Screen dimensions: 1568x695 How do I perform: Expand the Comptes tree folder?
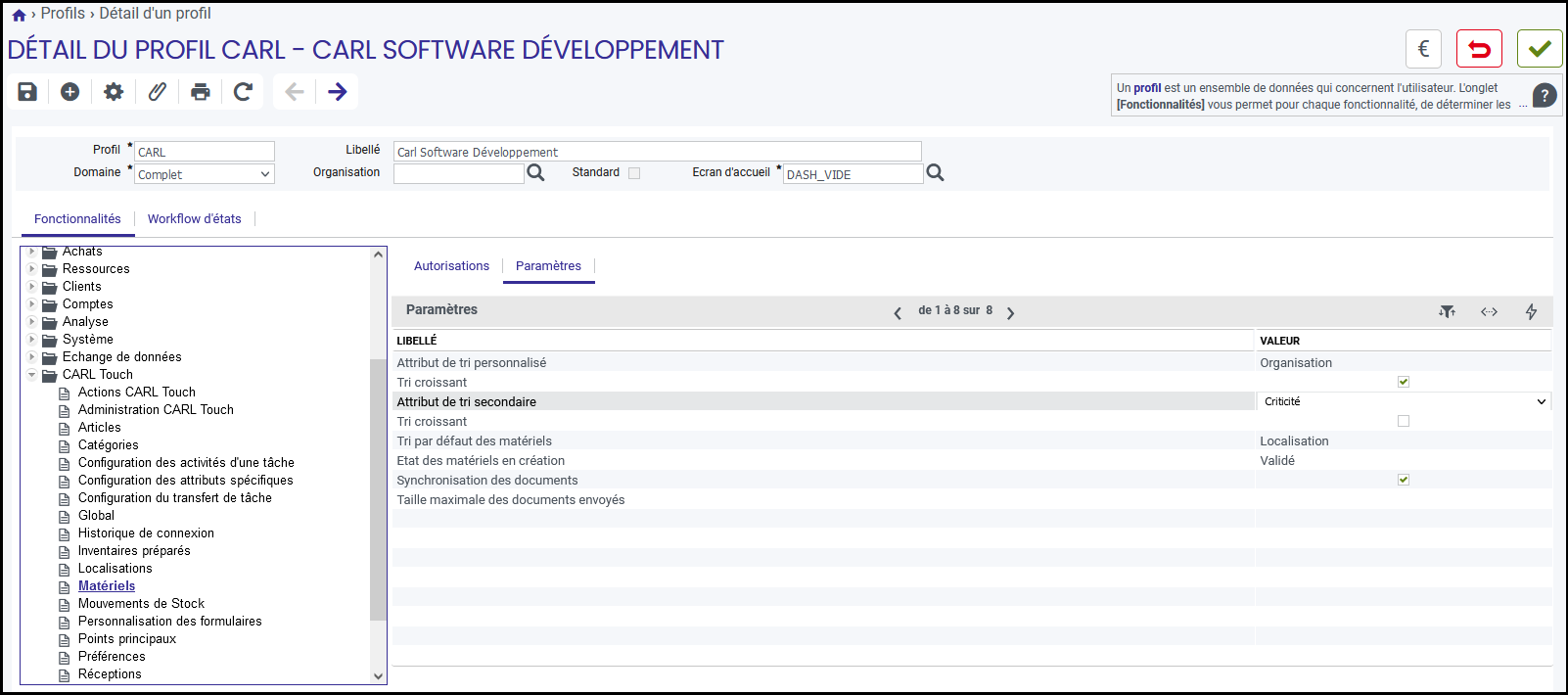pos(31,304)
